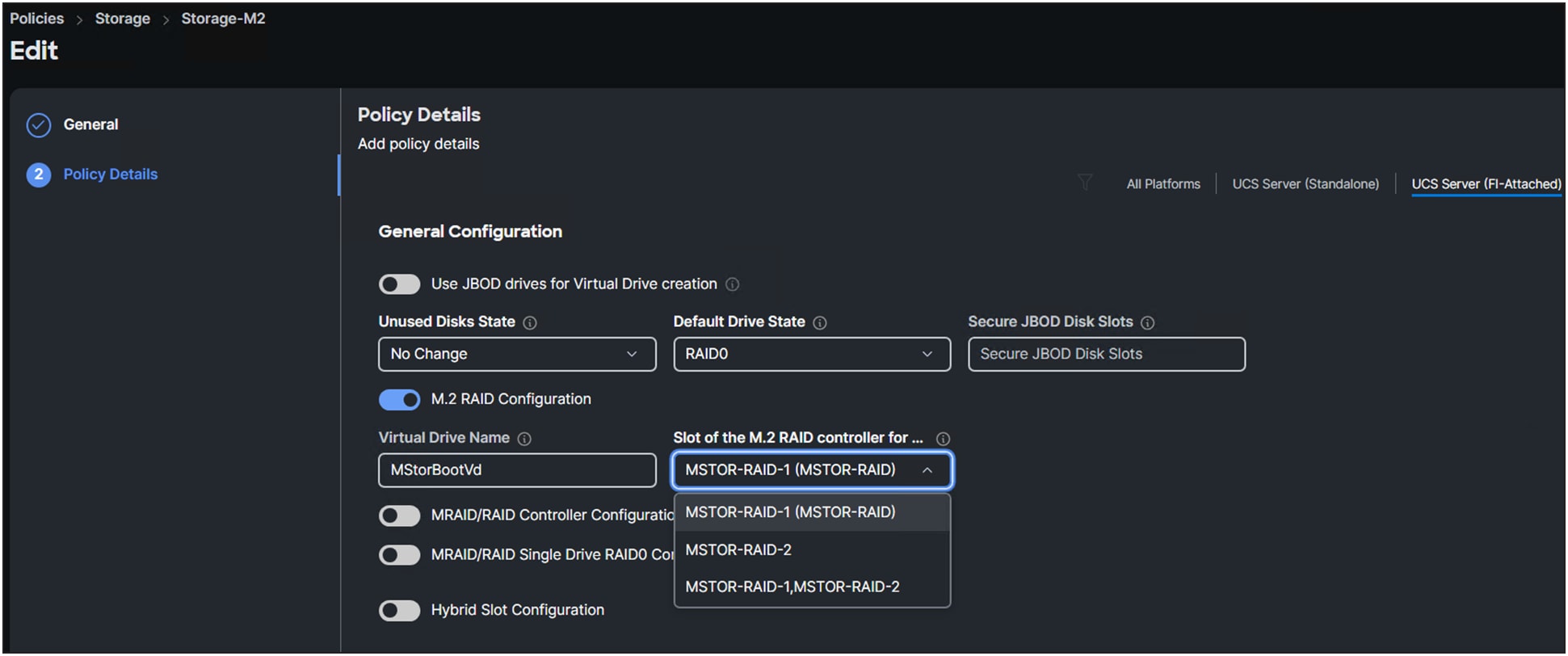Image resolution: width=1568 pixels, height=656 pixels.
Task: Click the platform filter funnel icon
Action: point(1085,183)
